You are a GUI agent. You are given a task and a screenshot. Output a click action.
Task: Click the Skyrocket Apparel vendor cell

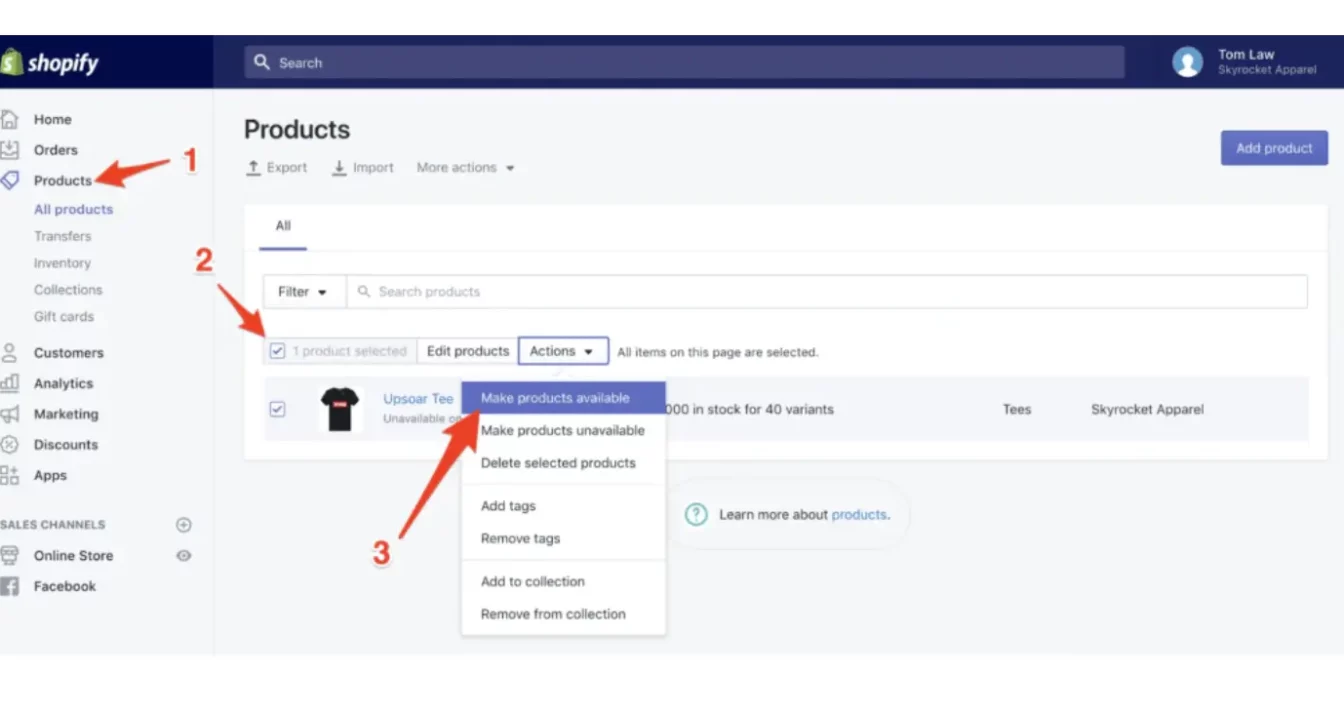coord(1147,409)
